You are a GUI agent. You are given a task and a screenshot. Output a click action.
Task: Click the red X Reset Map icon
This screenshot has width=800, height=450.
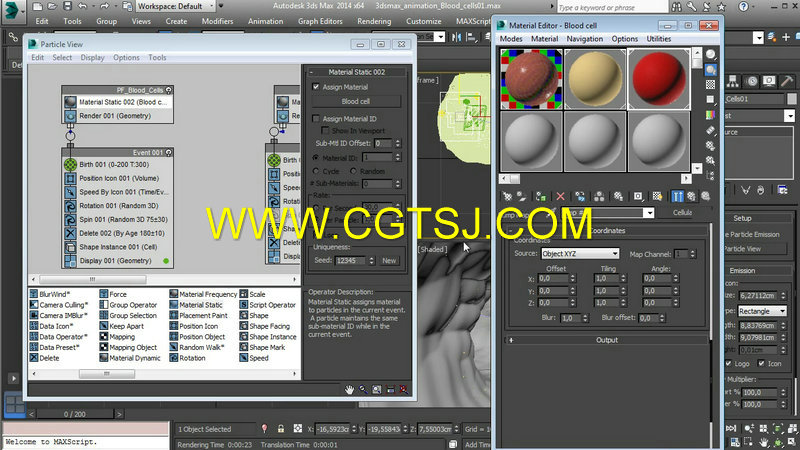pyautogui.click(x=560, y=196)
